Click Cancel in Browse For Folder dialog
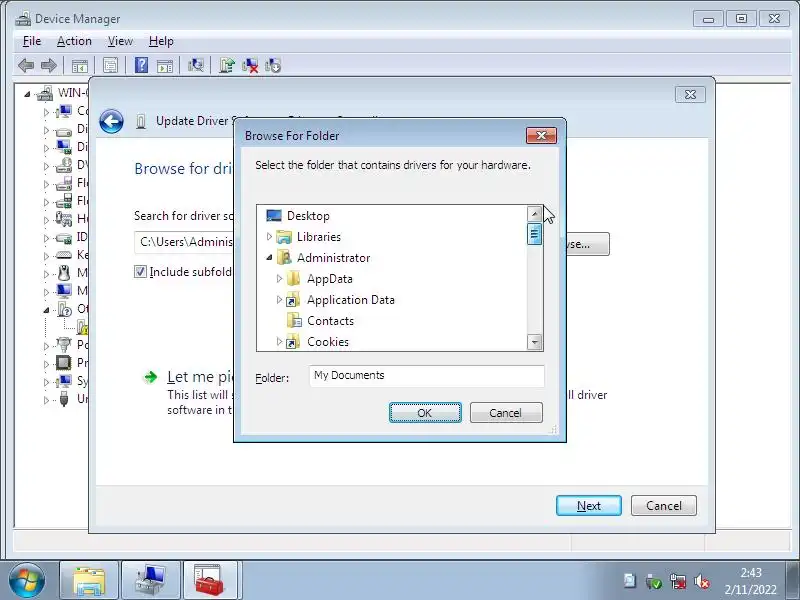This screenshot has height=600, width=800. [506, 413]
